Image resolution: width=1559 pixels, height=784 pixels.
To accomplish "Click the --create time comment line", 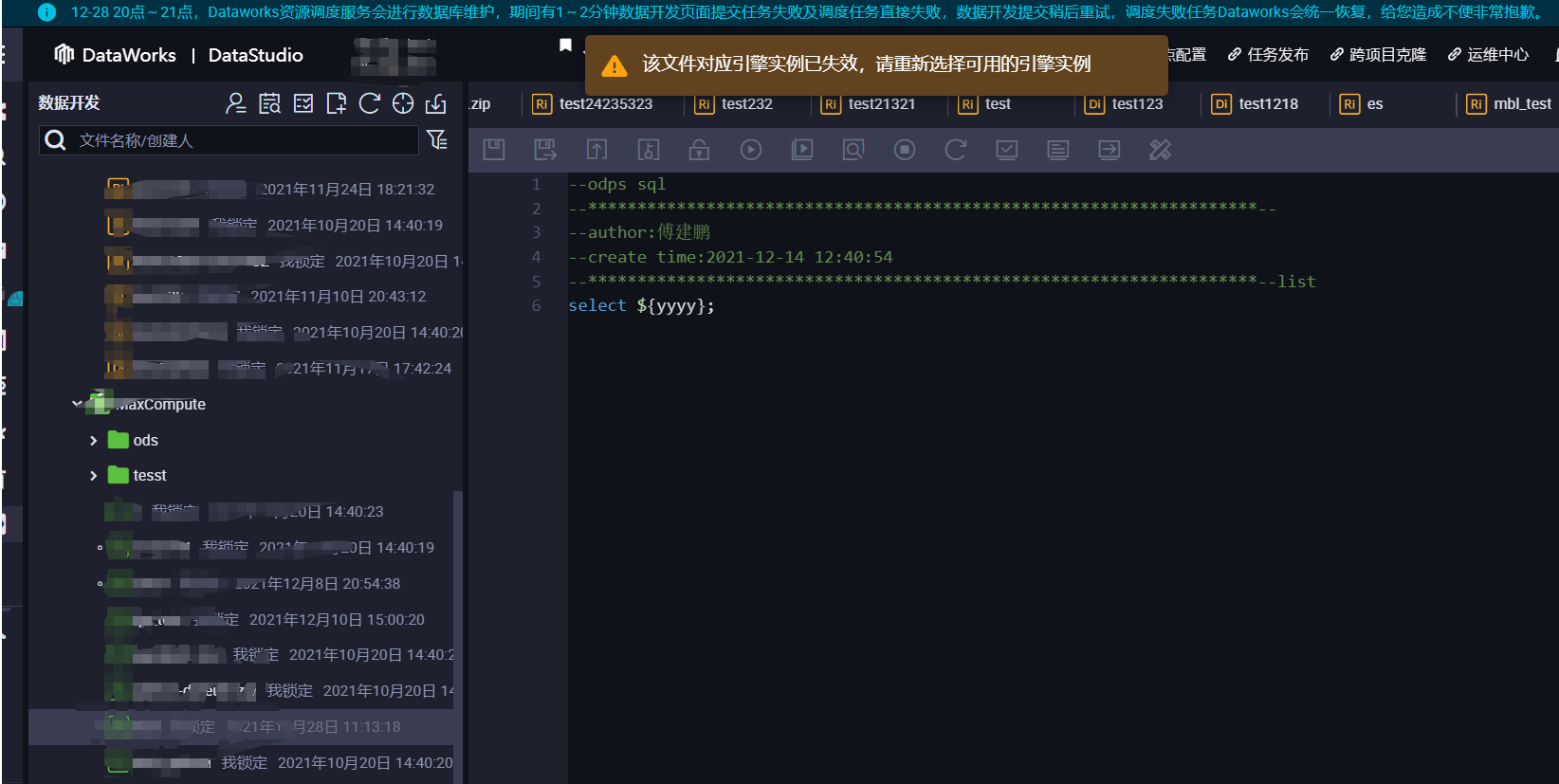I will pyautogui.click(x=730, y=257).
